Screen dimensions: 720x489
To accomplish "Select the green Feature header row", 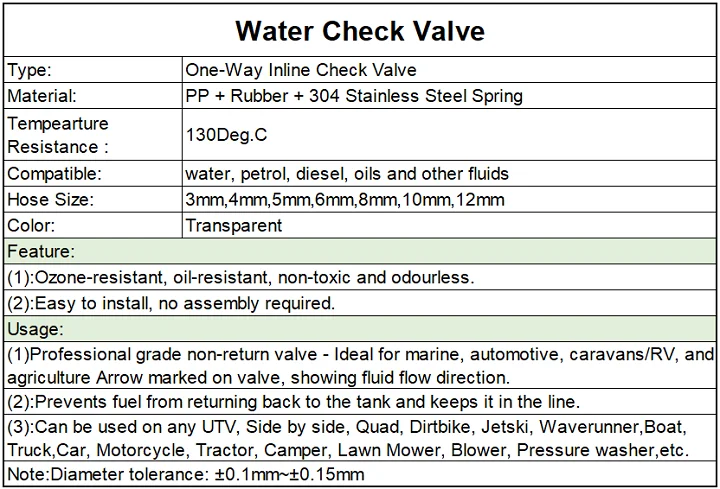I will 360,251.
